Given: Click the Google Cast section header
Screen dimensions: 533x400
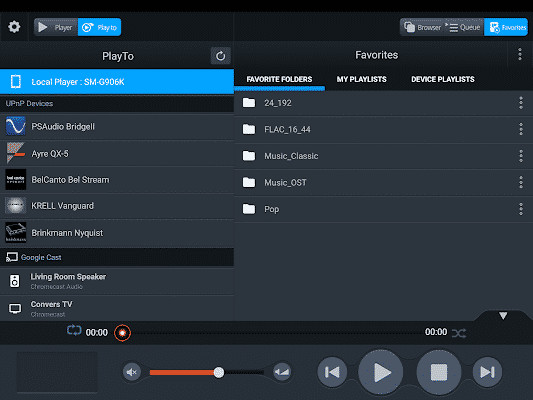Looking at the screenshot, I should click(x=117, y=257).
